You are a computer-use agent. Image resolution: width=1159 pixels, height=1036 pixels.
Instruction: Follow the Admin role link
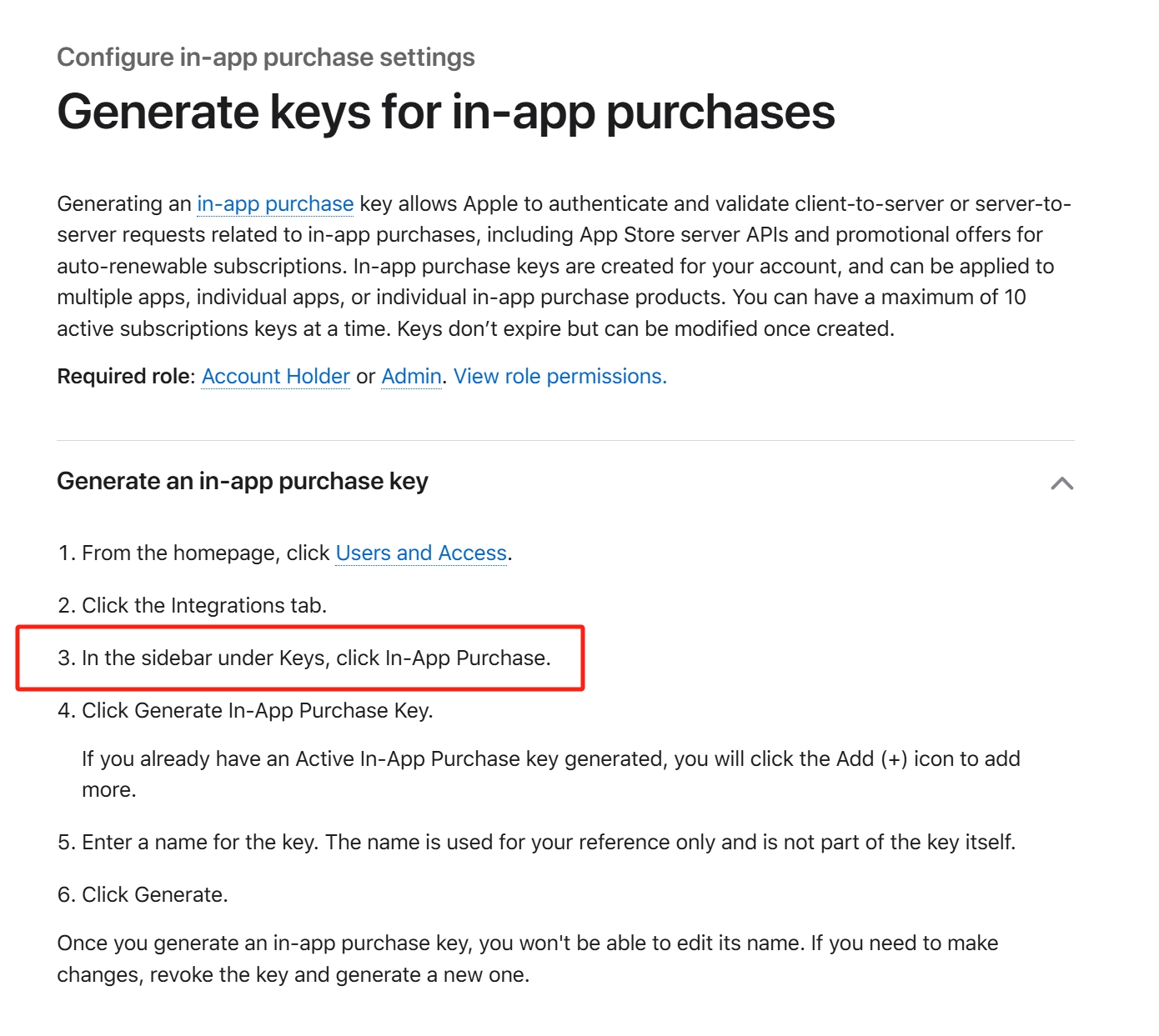pyautogui.click(x=411, y=377)
